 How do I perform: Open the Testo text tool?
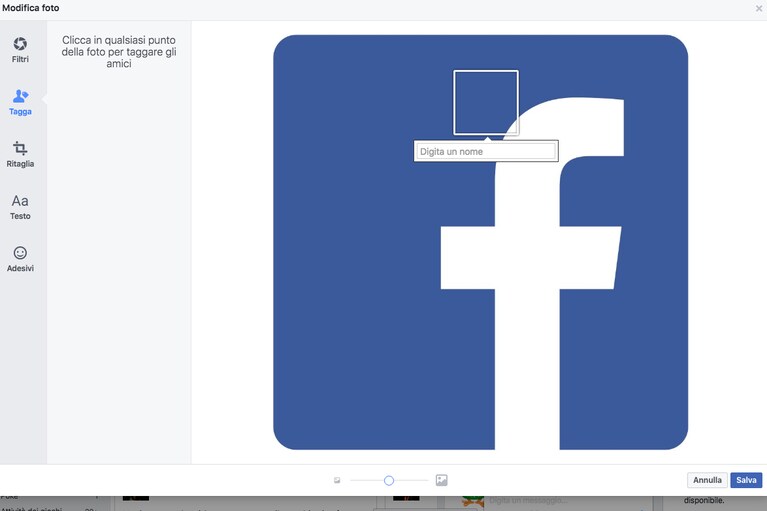[20, 207]
